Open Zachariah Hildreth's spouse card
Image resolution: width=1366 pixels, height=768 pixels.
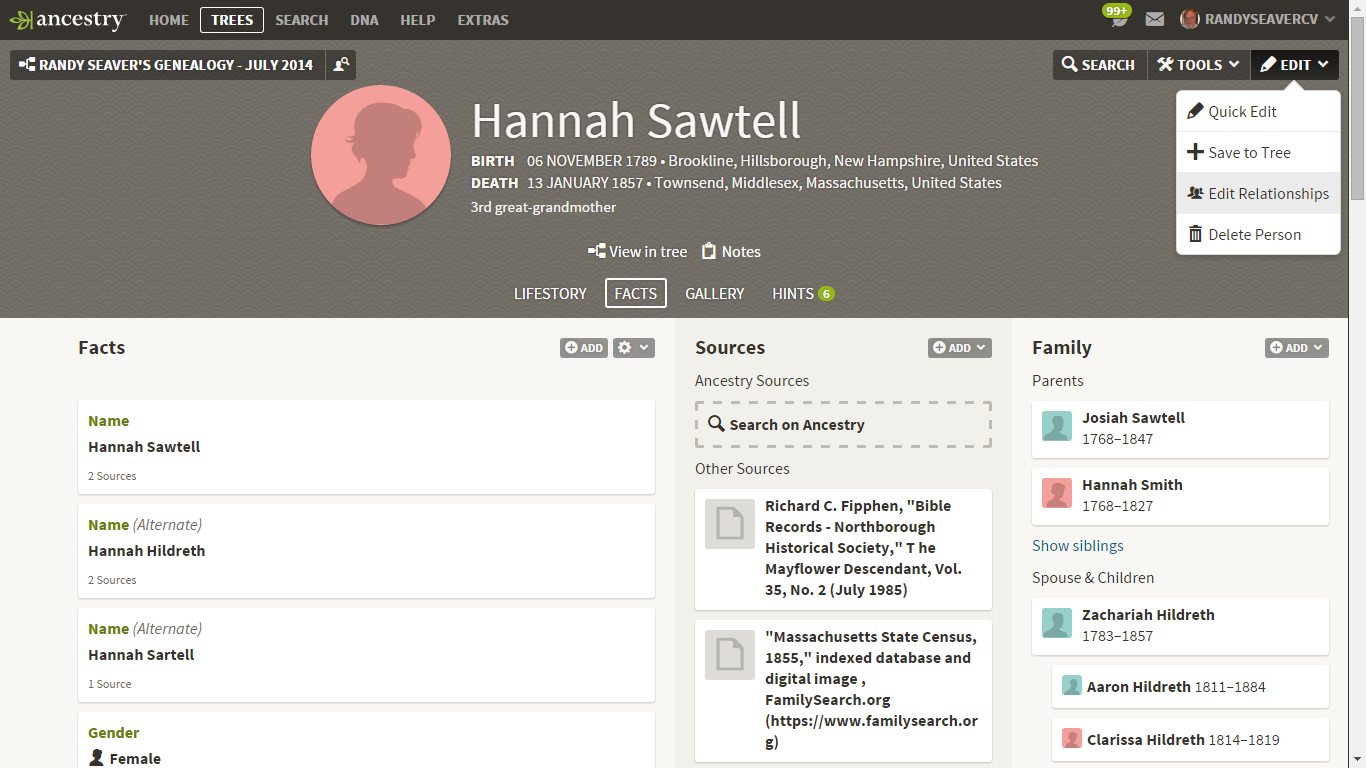1180,626
